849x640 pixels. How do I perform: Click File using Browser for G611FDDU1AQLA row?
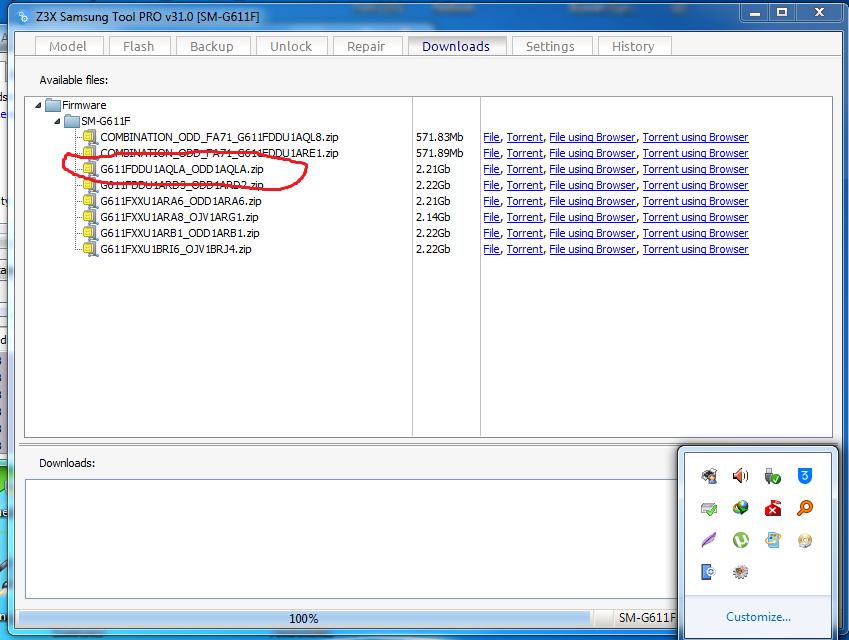pyautogui.click(x=592, y=169)
